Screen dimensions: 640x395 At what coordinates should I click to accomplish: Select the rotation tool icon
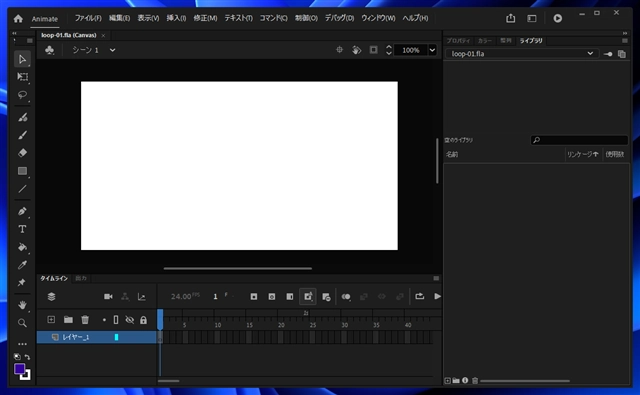[356, 50]
